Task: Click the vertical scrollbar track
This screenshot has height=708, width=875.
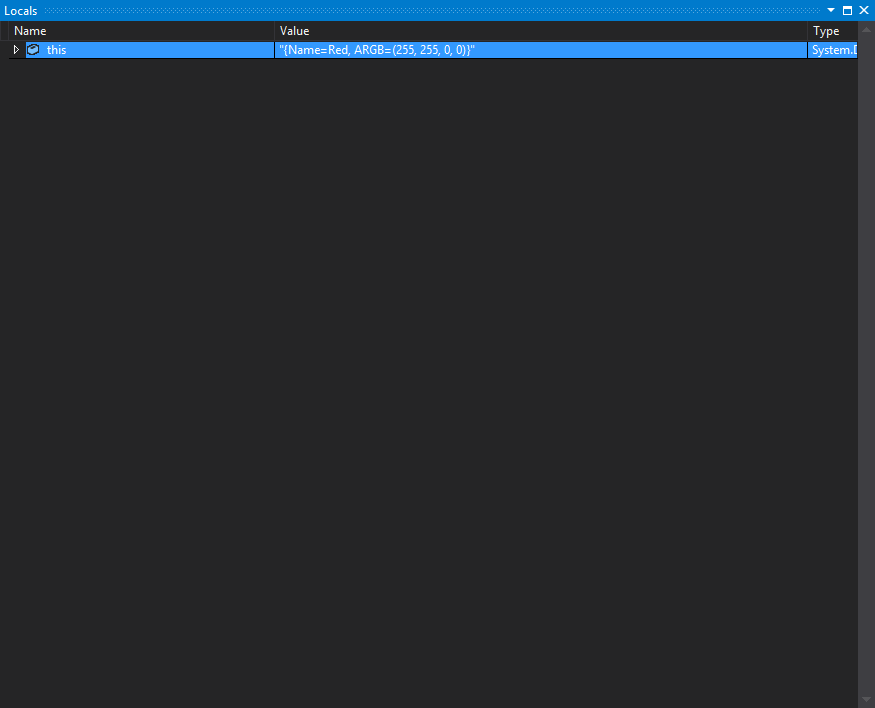Action: (x=866, y=360)
